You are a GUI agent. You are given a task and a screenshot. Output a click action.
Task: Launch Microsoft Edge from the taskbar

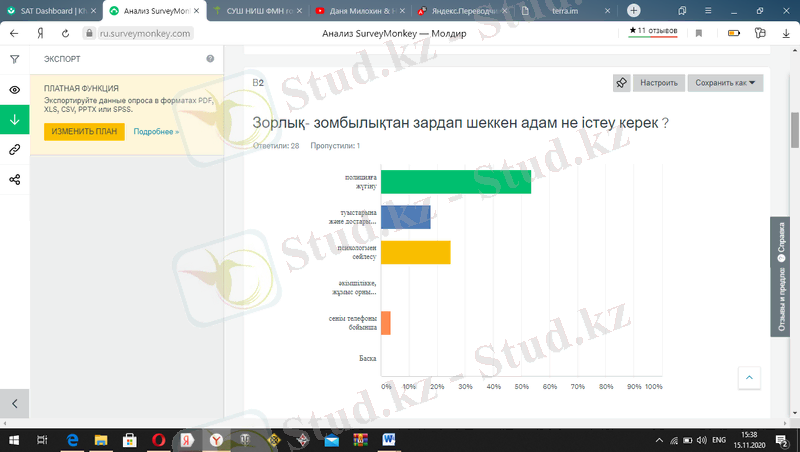coord(72,440)
